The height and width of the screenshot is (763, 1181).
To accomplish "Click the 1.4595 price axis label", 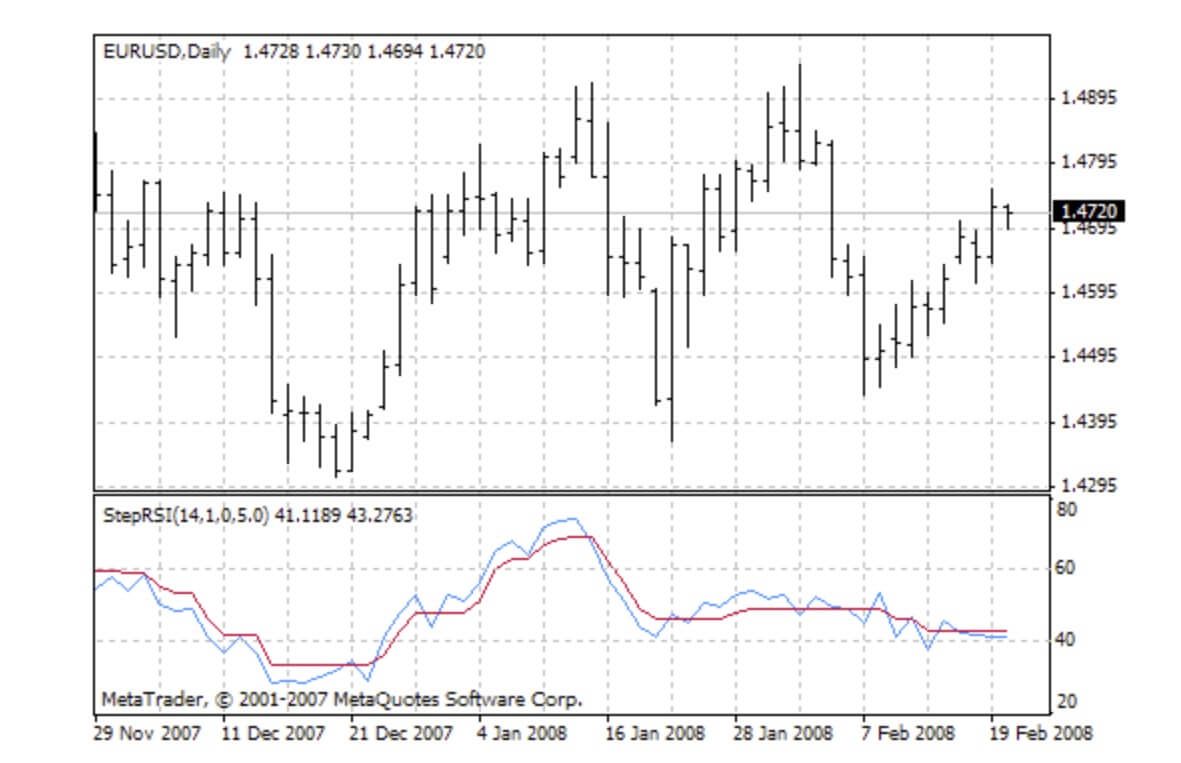I will click(x=1088, y=292).
